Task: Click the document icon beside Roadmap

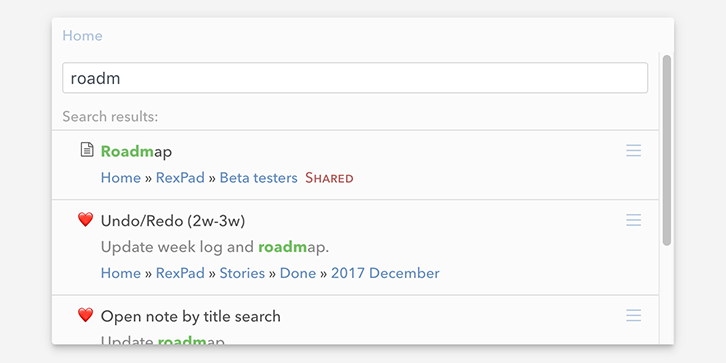Action: pyautogui.click(x=87, y=150)
